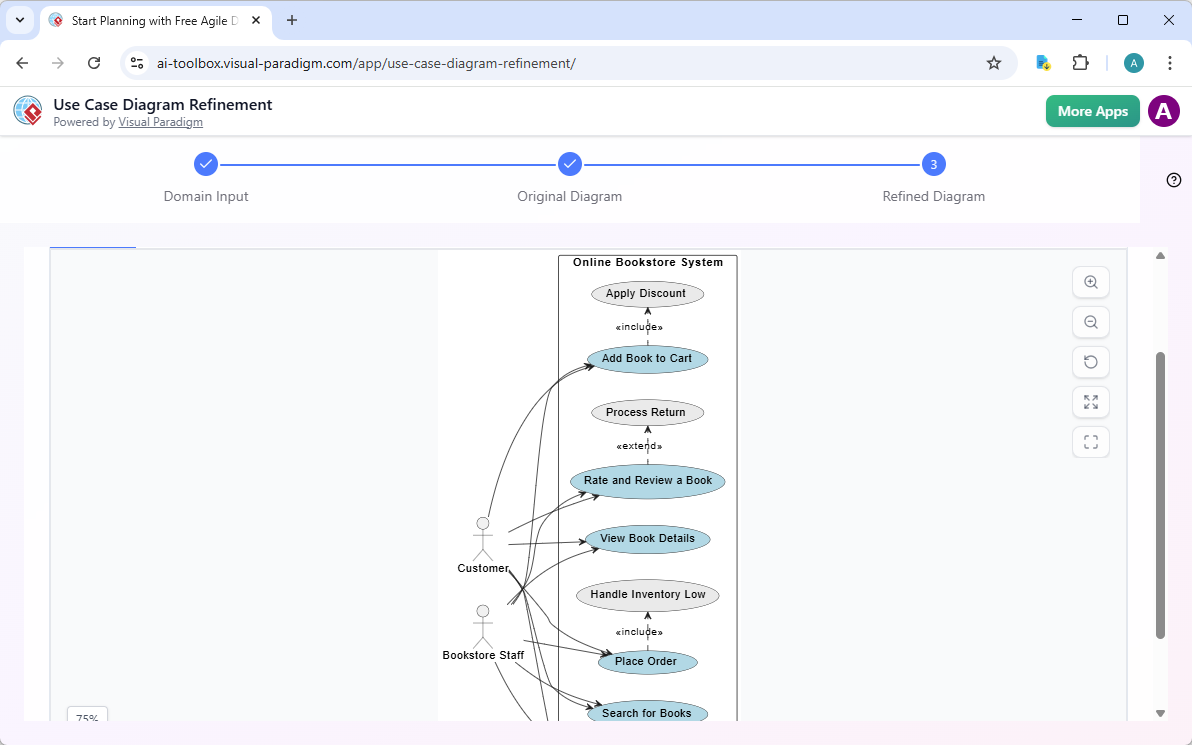Bookmark this page with the star icon

[x=993, y=62]
